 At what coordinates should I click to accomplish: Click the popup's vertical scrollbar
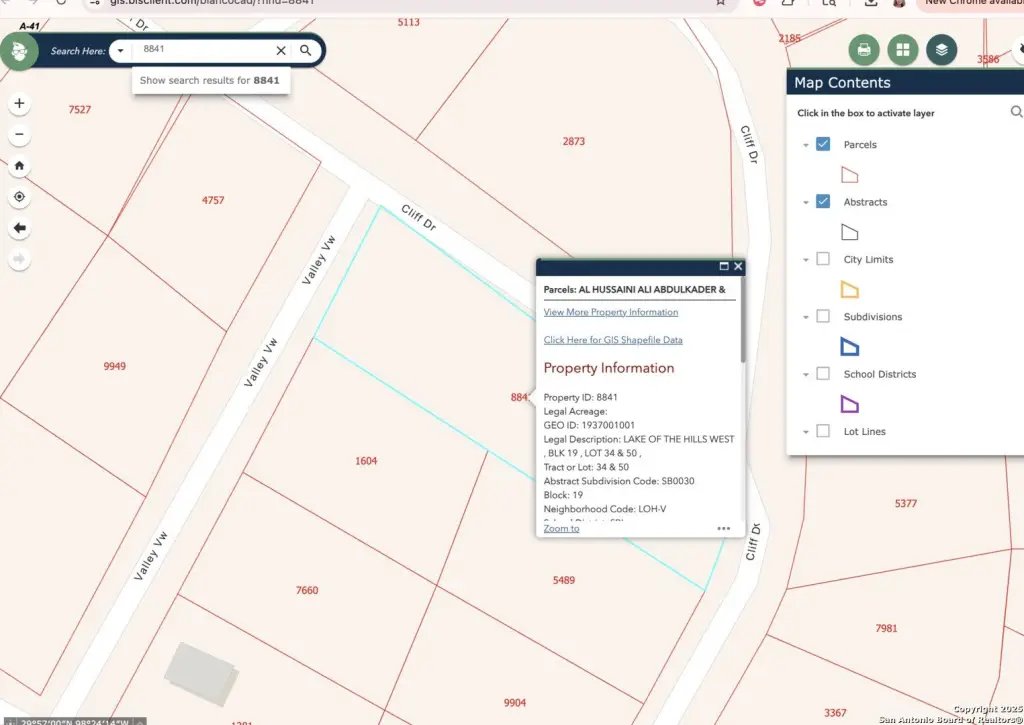(742, 330)
